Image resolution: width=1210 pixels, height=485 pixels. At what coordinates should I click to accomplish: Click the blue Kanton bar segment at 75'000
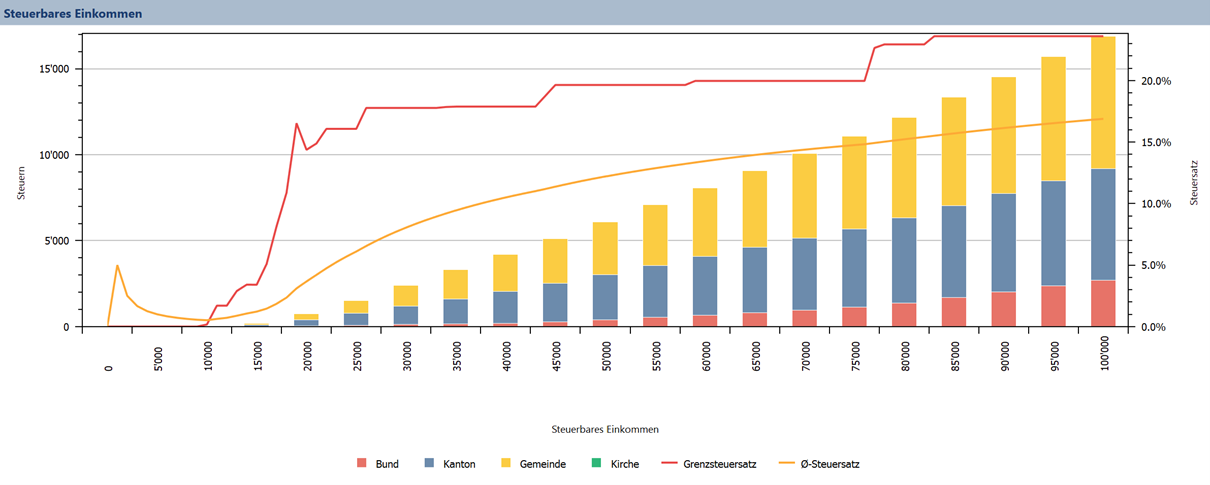853,268
